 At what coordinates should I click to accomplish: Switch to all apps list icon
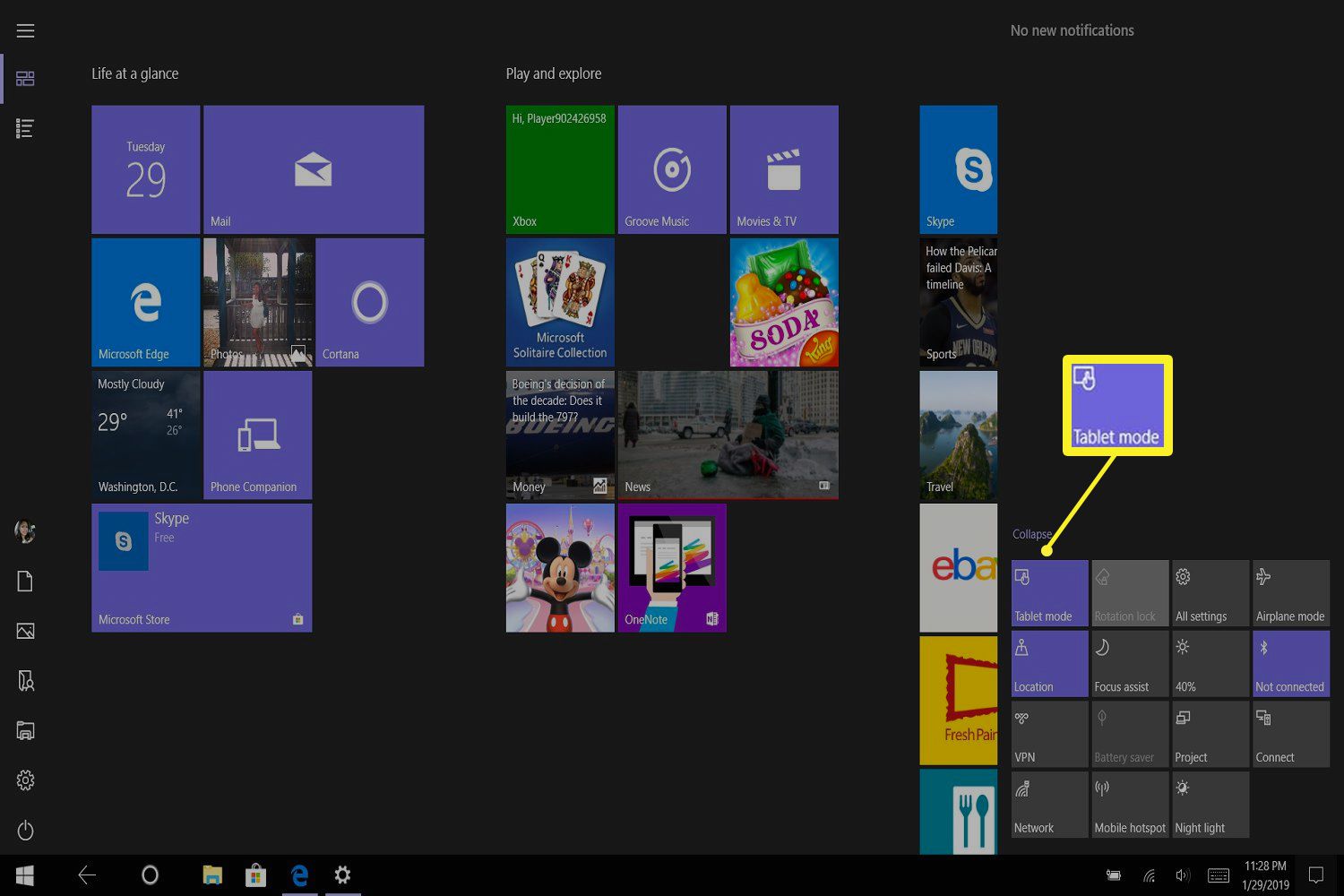click(25, 129)
